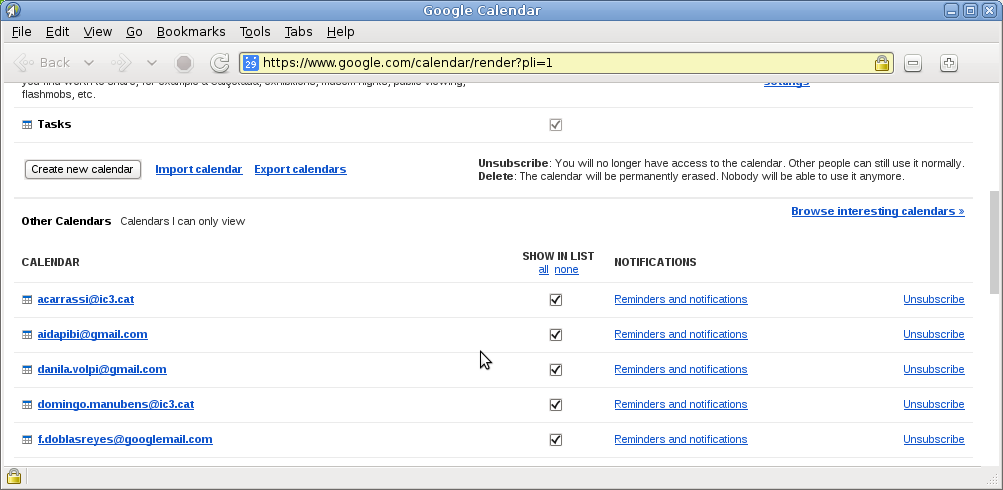The height and width of the screenshot is (490, 1003).
Task: Click the address bar URL field
Action: [566, 63]
